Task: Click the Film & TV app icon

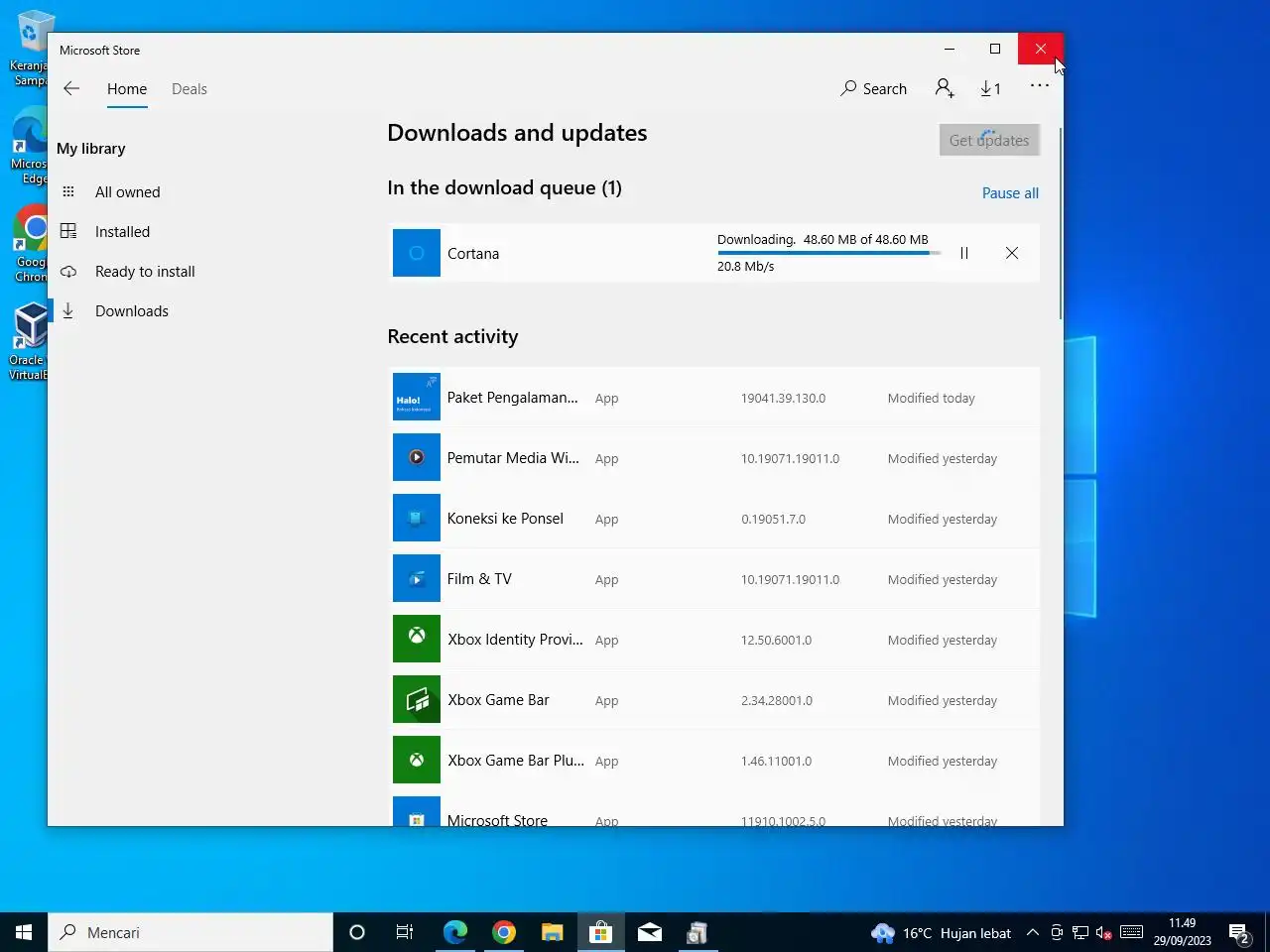Action: pyautogui.click(x=417, y=578)
